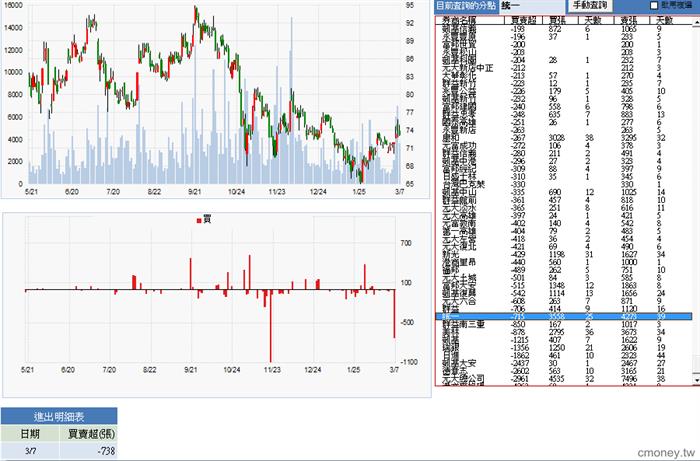Click the 1348 買張 cell
The image size is (700, 461).
click(x=557, y=286)
